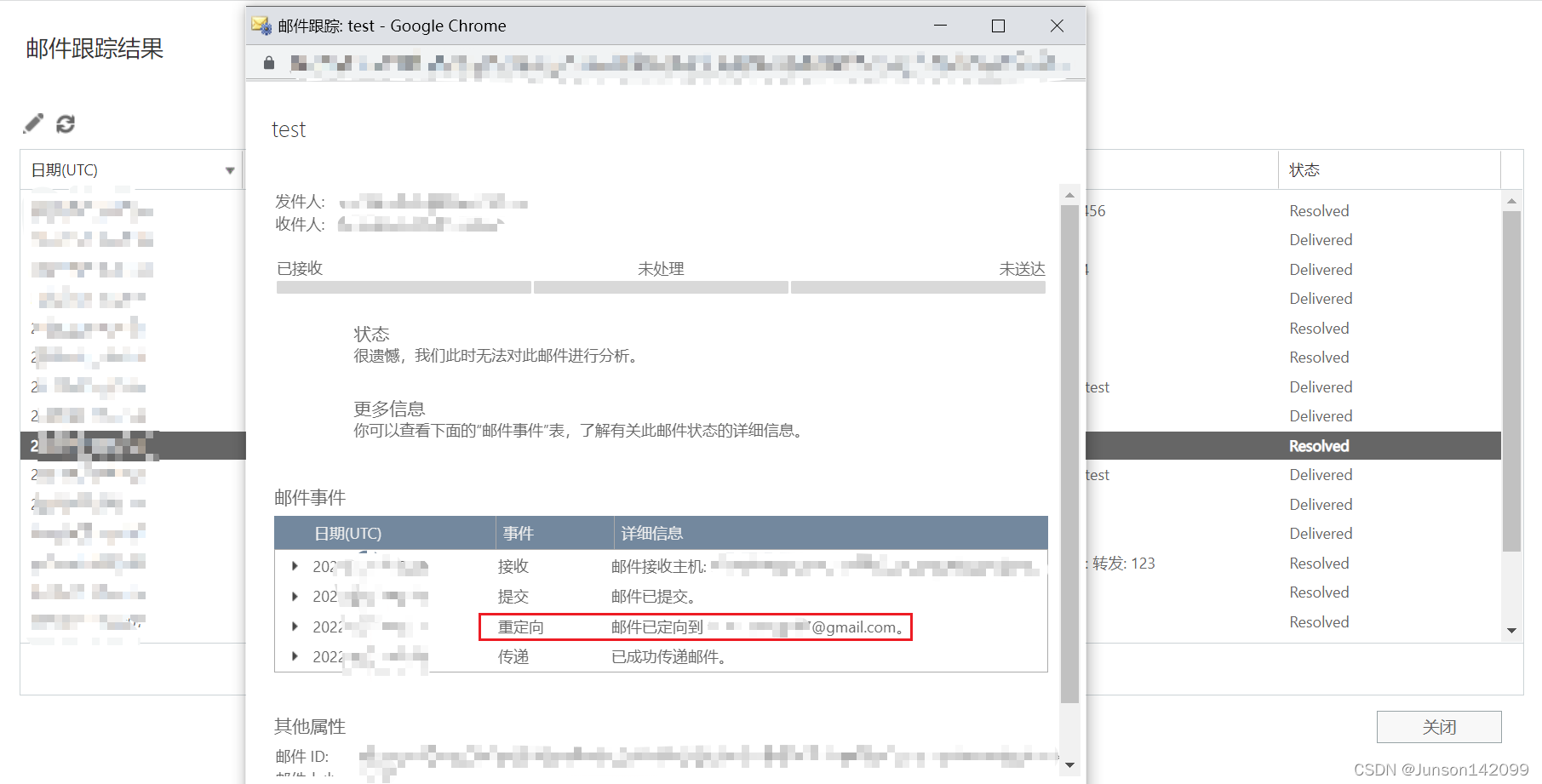This screenshot has height=784, width=1542.
Task: Click the dialog vertical scrollbar thumb
Action: [1069, 454]
